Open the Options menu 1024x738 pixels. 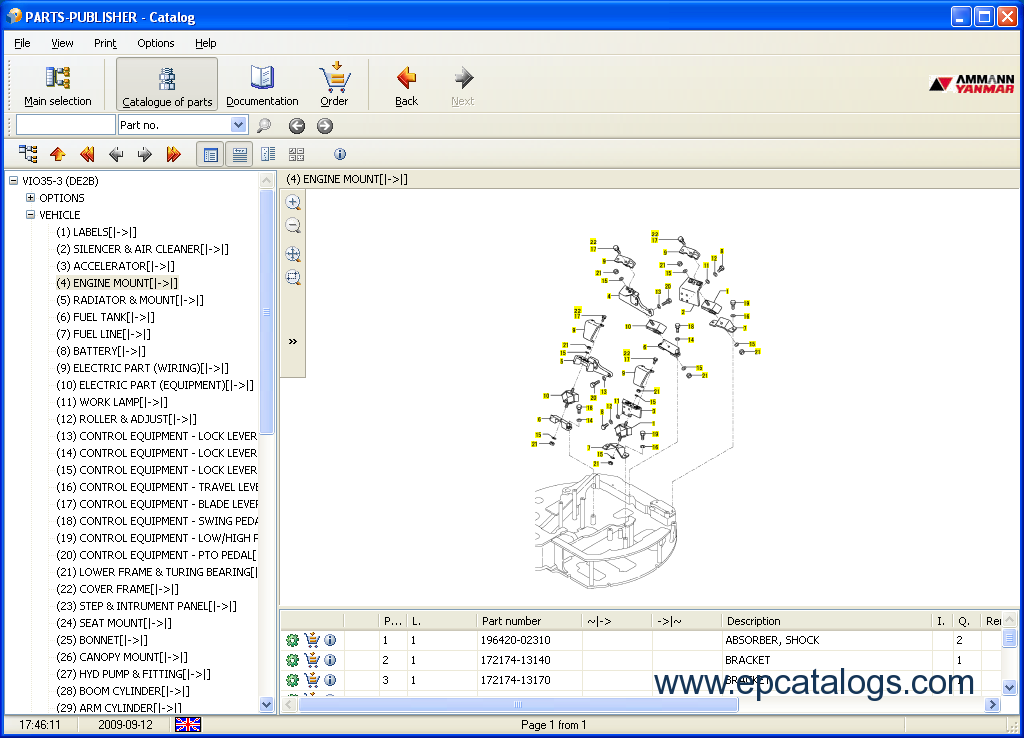point(155,43)
